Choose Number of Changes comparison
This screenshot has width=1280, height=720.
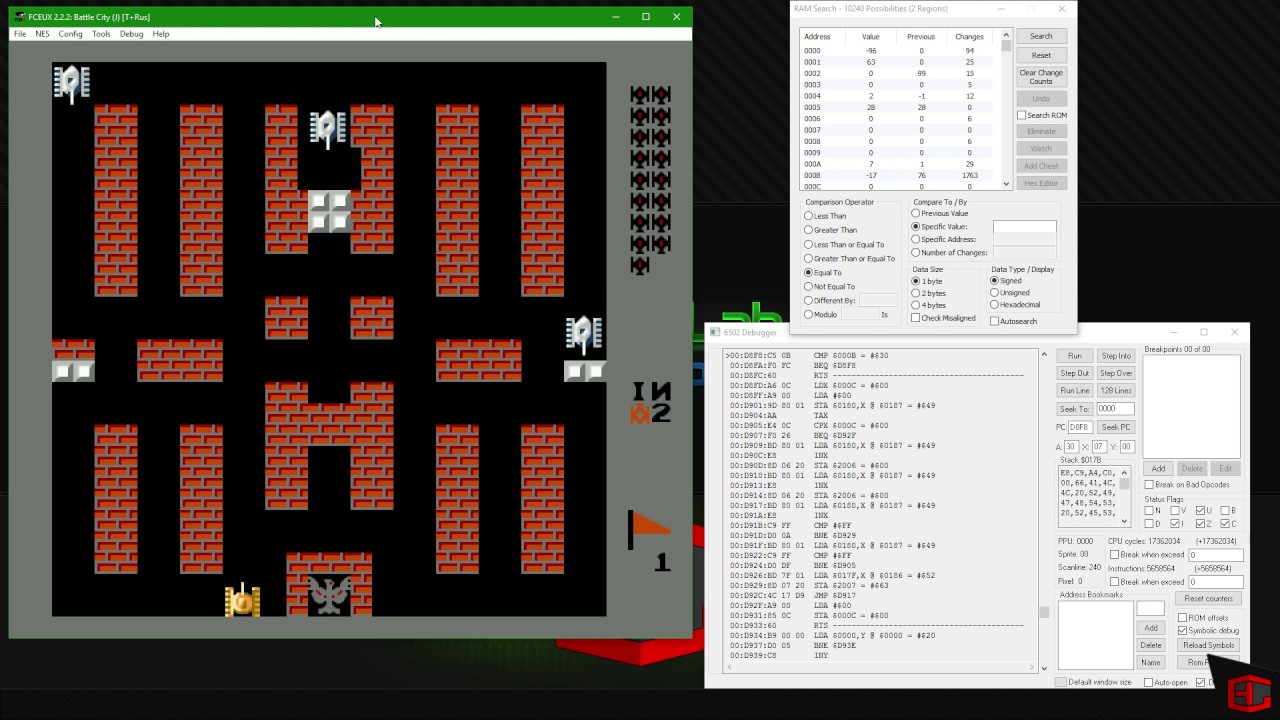tap(916, 252)
